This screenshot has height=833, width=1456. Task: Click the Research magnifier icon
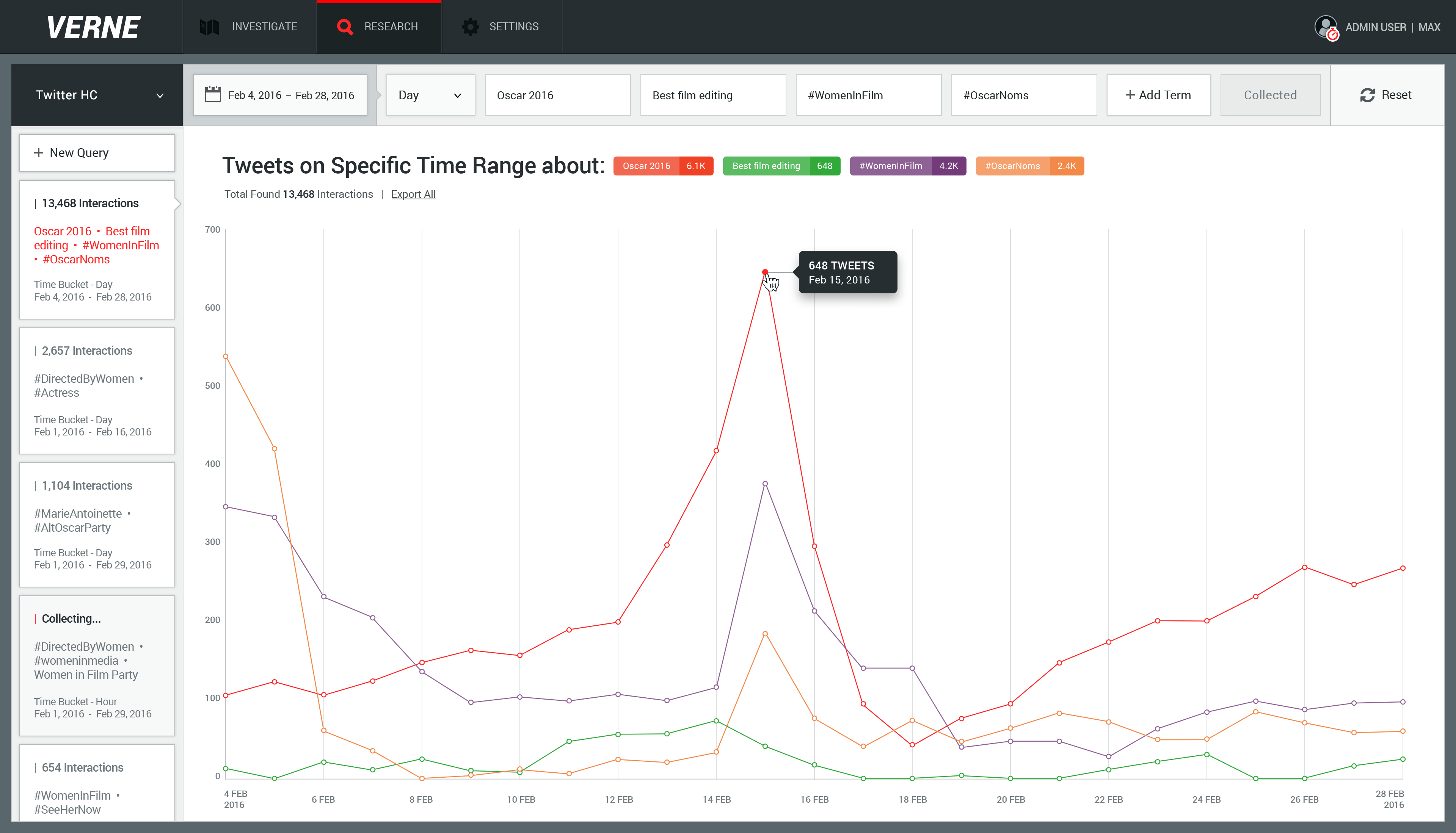[345, 27]
